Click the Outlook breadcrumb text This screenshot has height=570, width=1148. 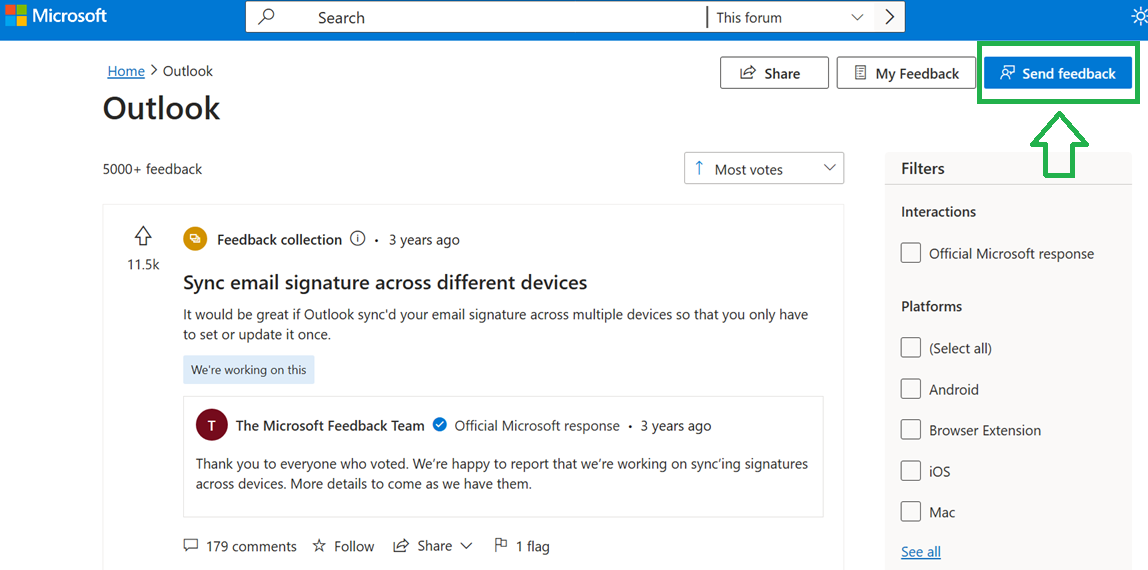pos(187,71)
